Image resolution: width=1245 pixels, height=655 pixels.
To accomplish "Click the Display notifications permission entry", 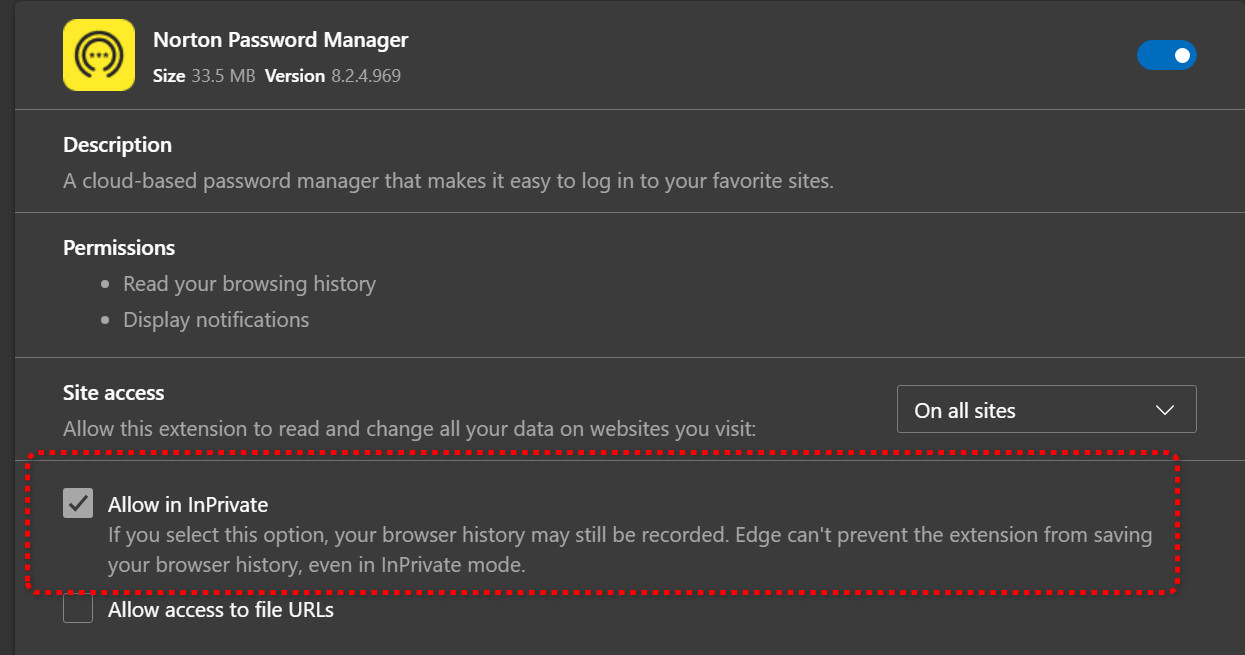I will point(216,320).
